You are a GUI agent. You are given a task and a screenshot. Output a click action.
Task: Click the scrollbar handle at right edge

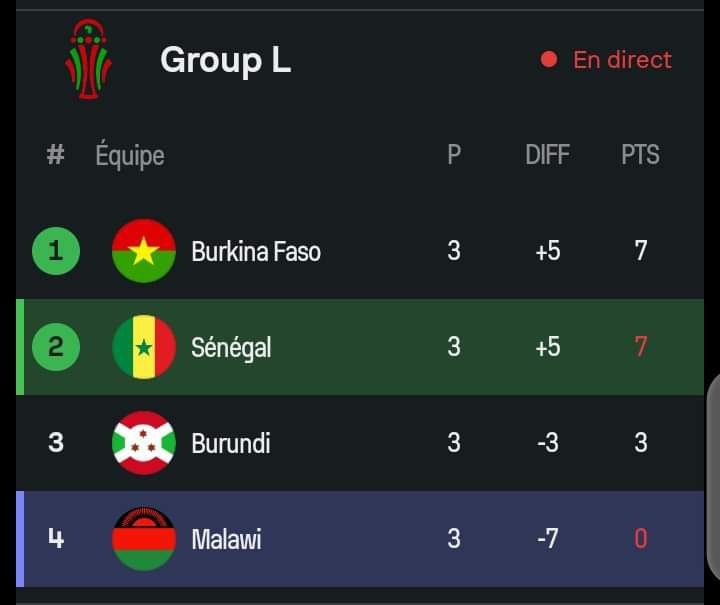[713, 477]
